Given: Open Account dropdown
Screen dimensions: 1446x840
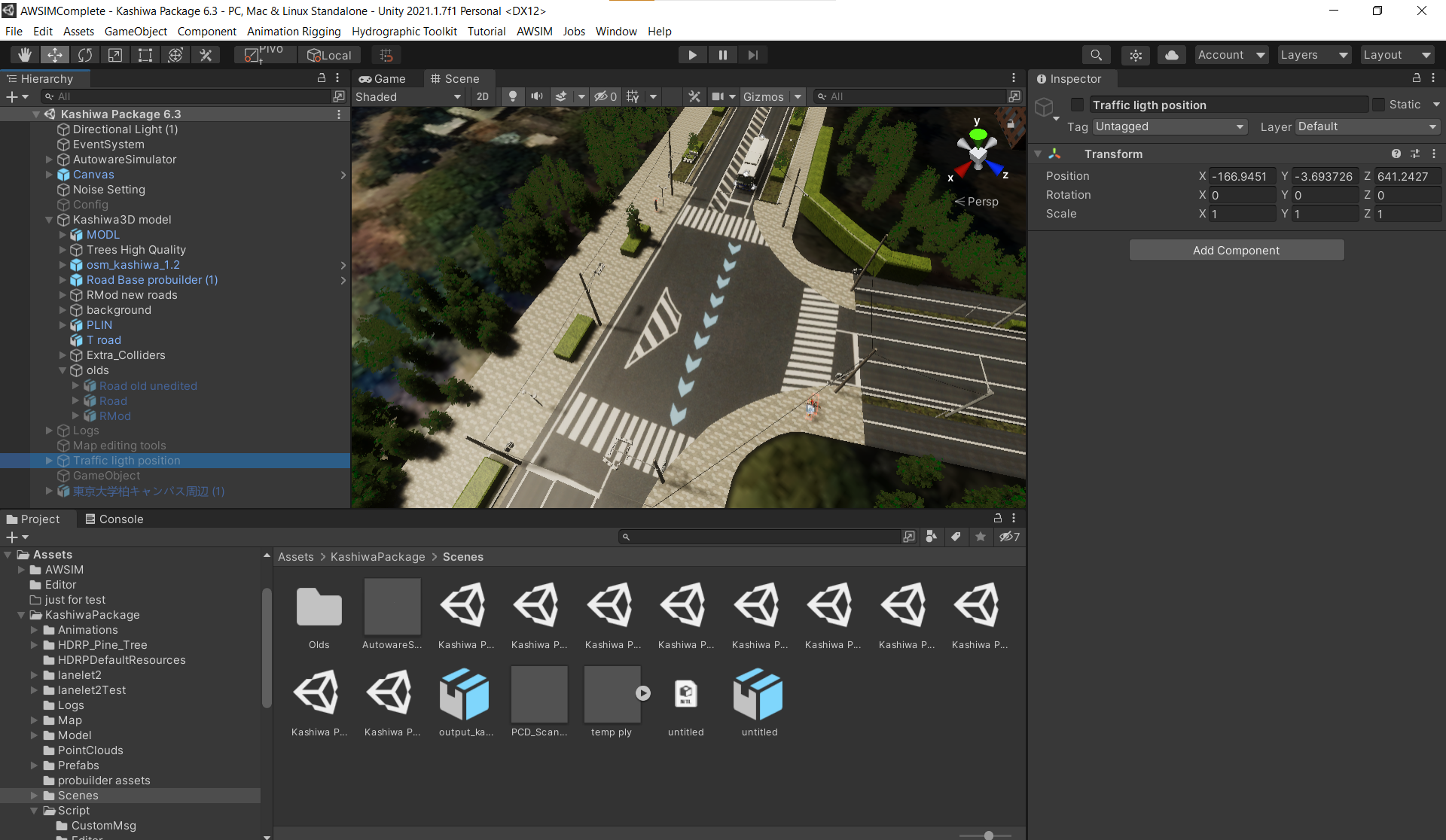Looking at the screenshot, I should pos(1231,55).
